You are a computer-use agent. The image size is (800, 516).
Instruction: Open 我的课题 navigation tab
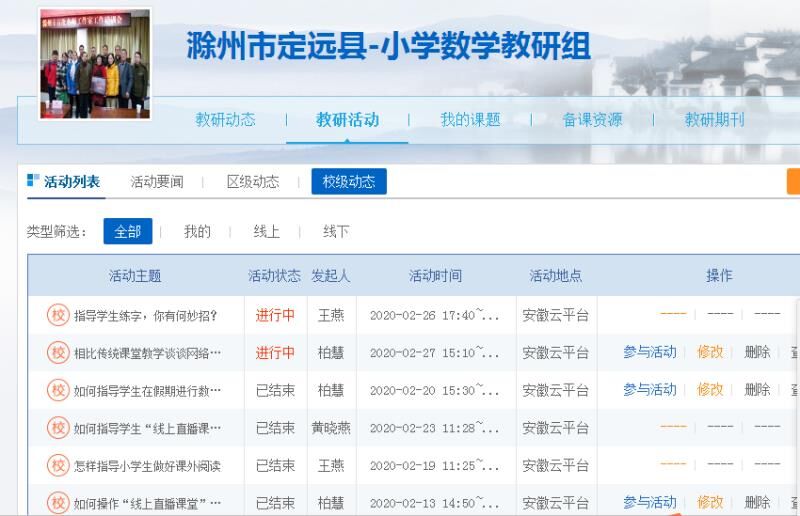tap(470, 120)
